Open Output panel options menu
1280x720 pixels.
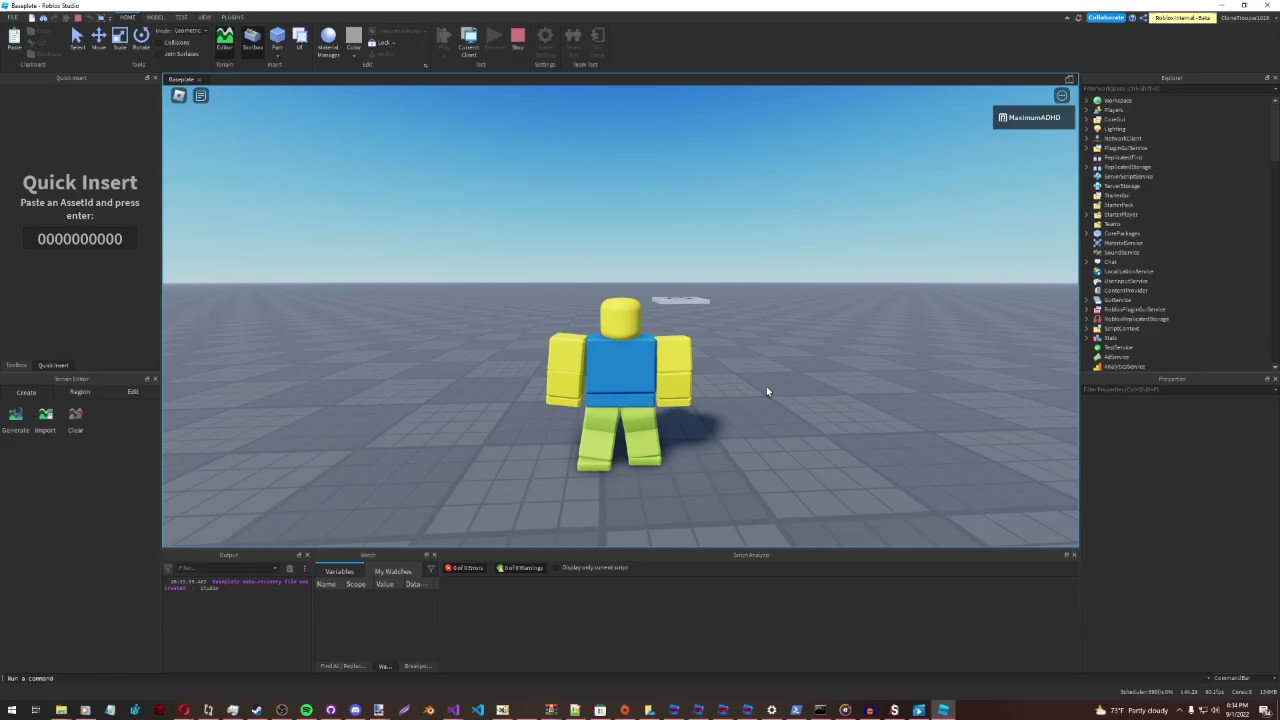pos(304,568)
